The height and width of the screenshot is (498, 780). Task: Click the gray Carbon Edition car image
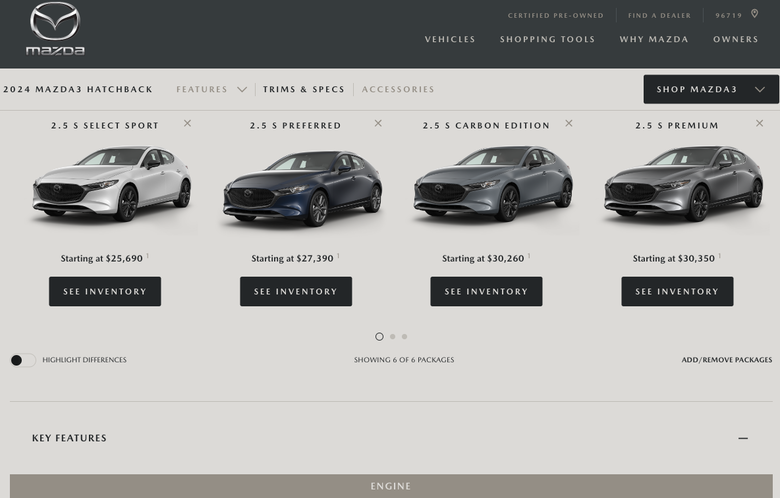pos(493,183)
